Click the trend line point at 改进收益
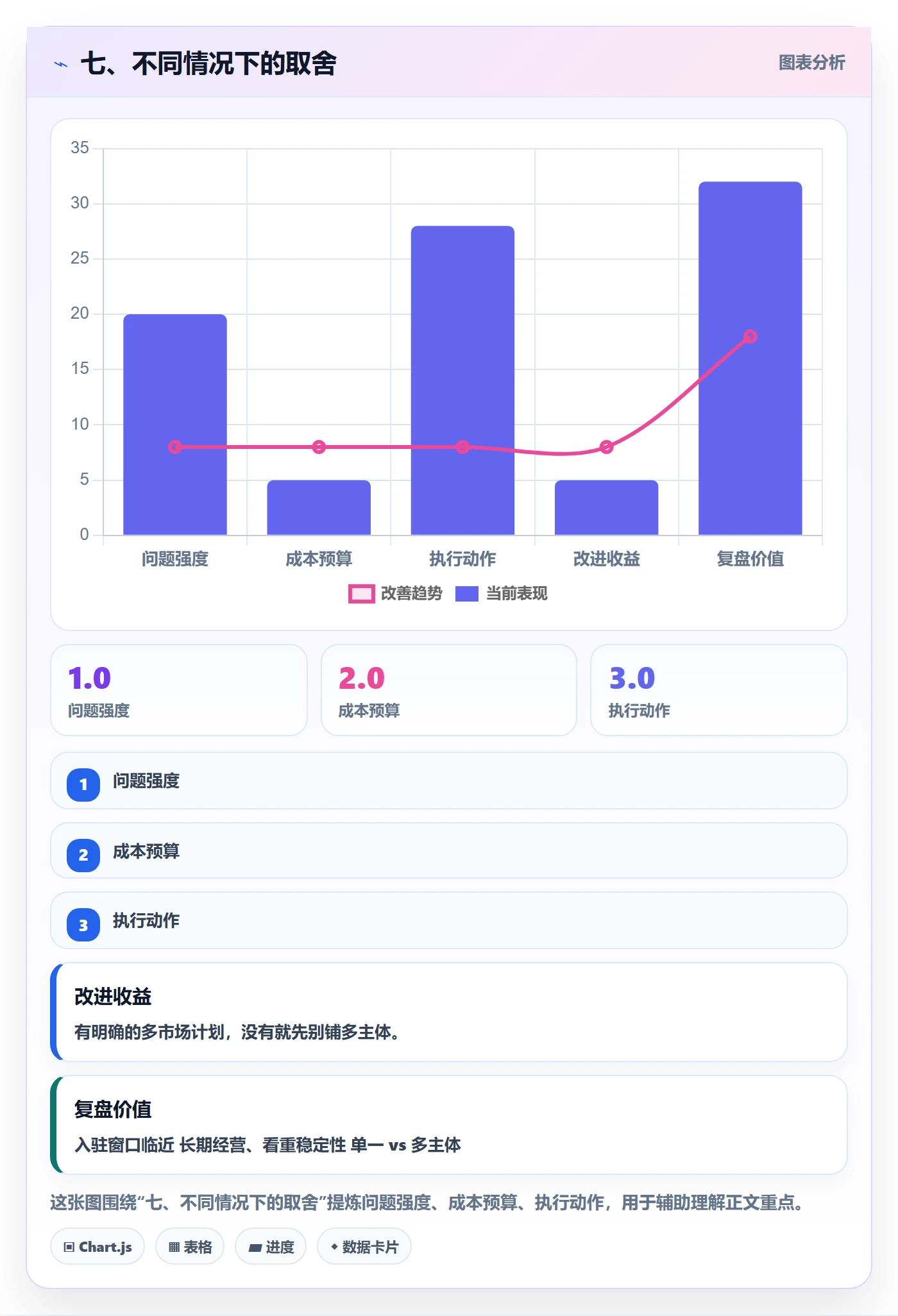 [606, 447]
